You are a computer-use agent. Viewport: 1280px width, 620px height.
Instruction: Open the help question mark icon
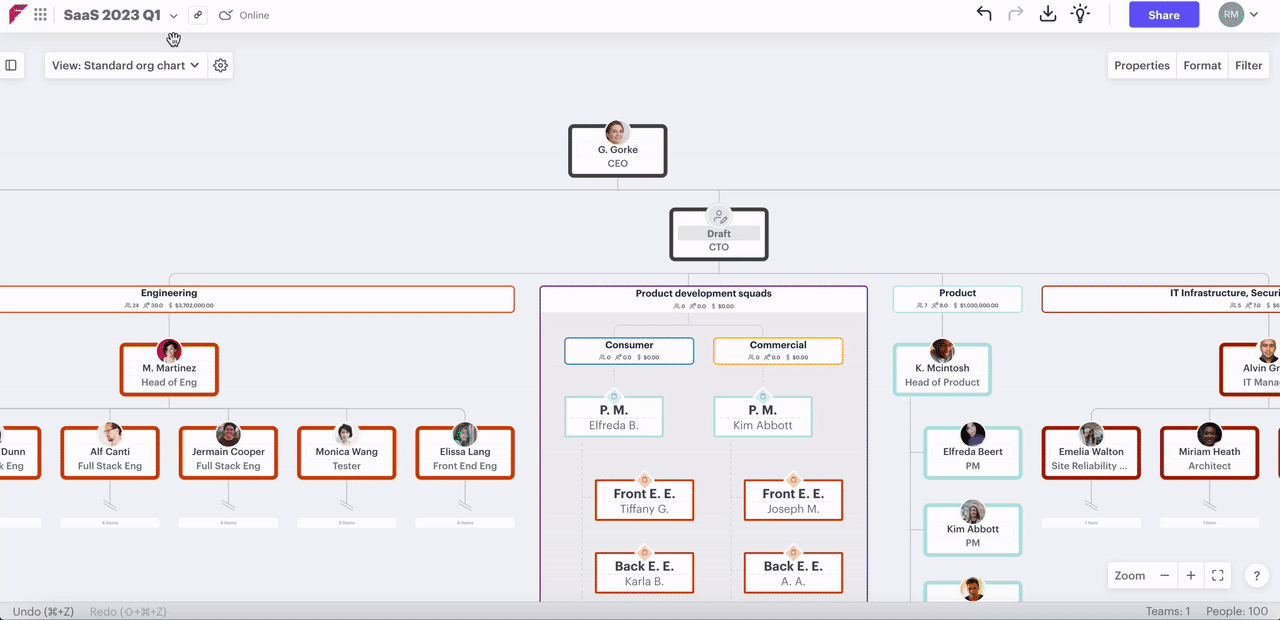pos(1256,575)
